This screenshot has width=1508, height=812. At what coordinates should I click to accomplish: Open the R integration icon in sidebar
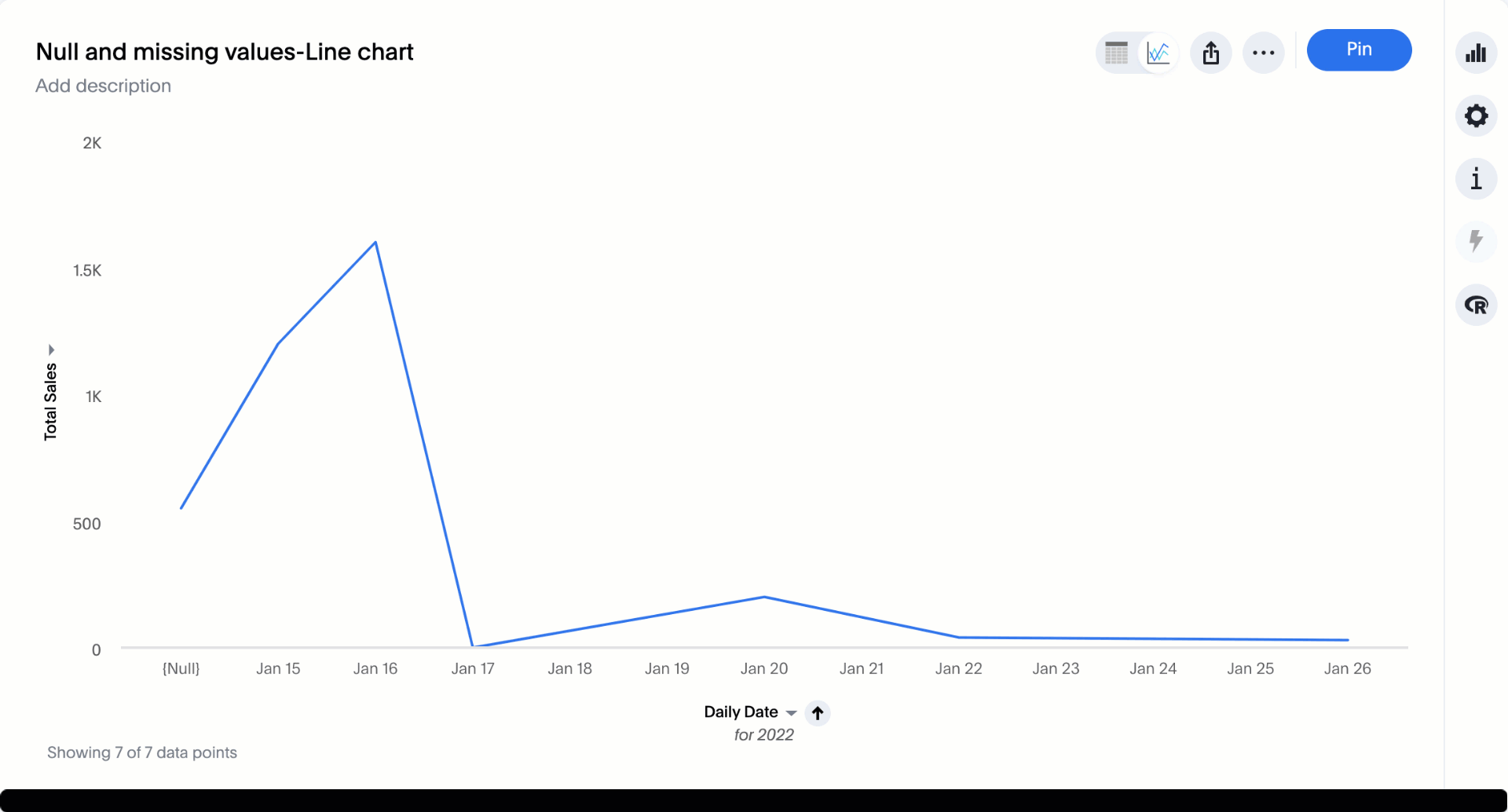pyautogui.click(x=1476, y=305)
